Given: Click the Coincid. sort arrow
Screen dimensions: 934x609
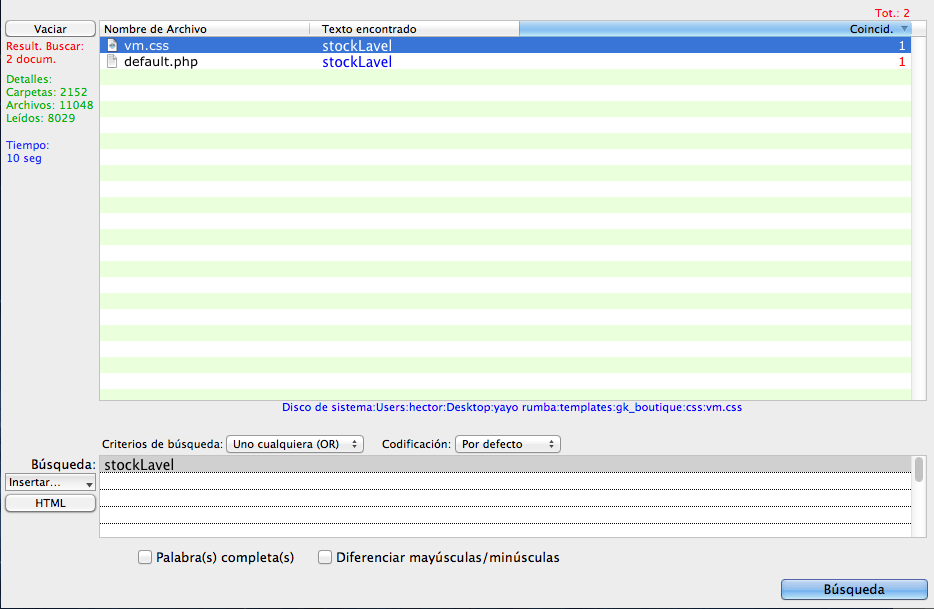Looking at the screenshot, I should pyautogui.click(x=904, y=29).
